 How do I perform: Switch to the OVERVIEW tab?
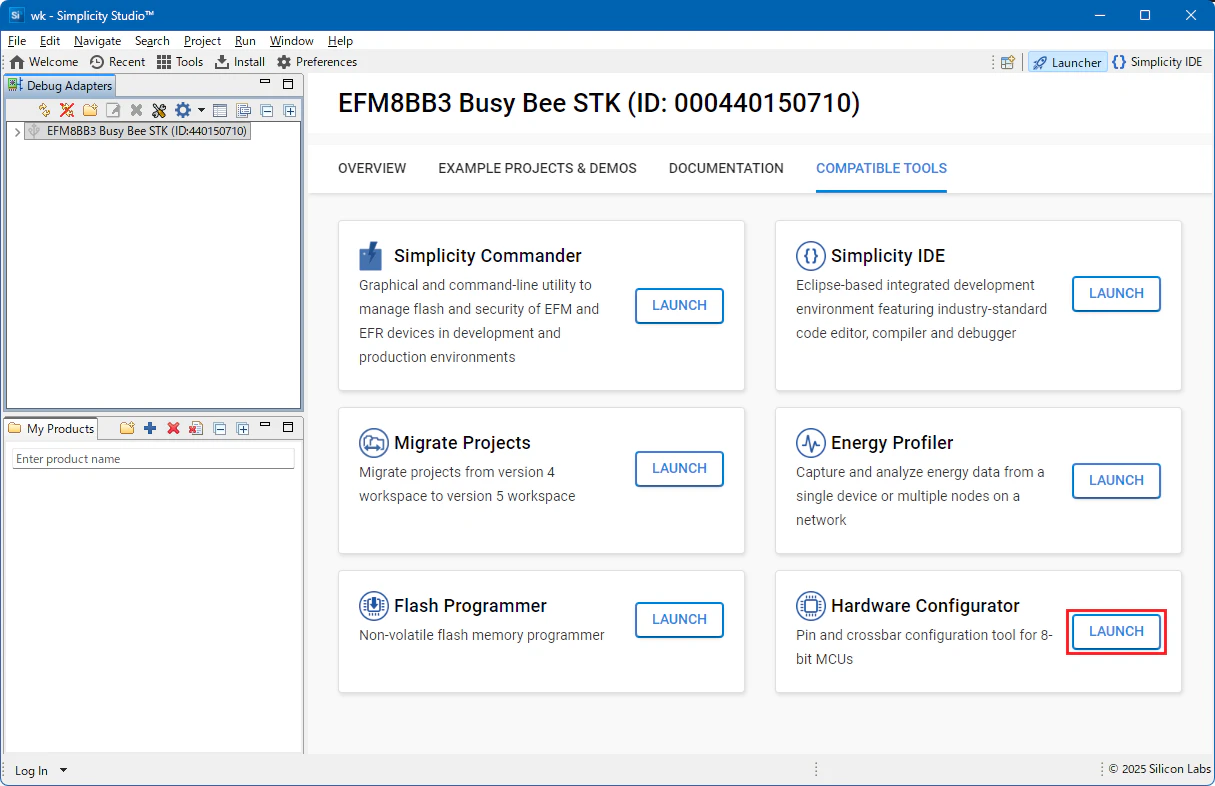(x=372, y=168)
